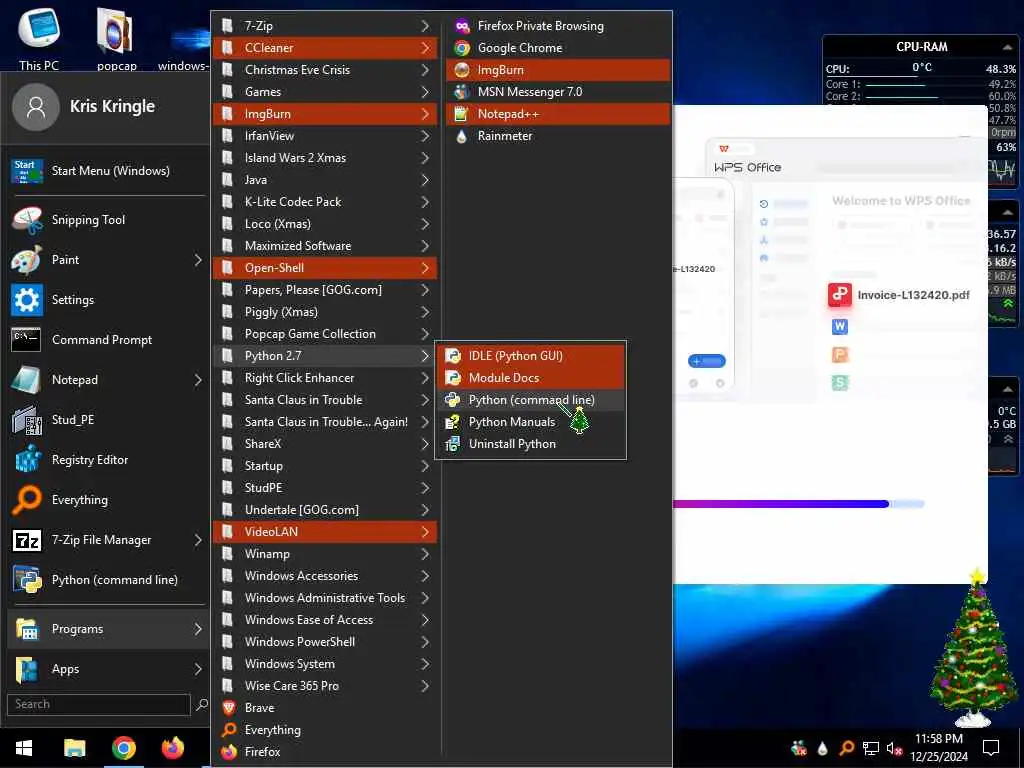Click the Everything magnifier icon in left pane
The width and height of the screenshot is (1024, 768).
[x=27, y=500]
